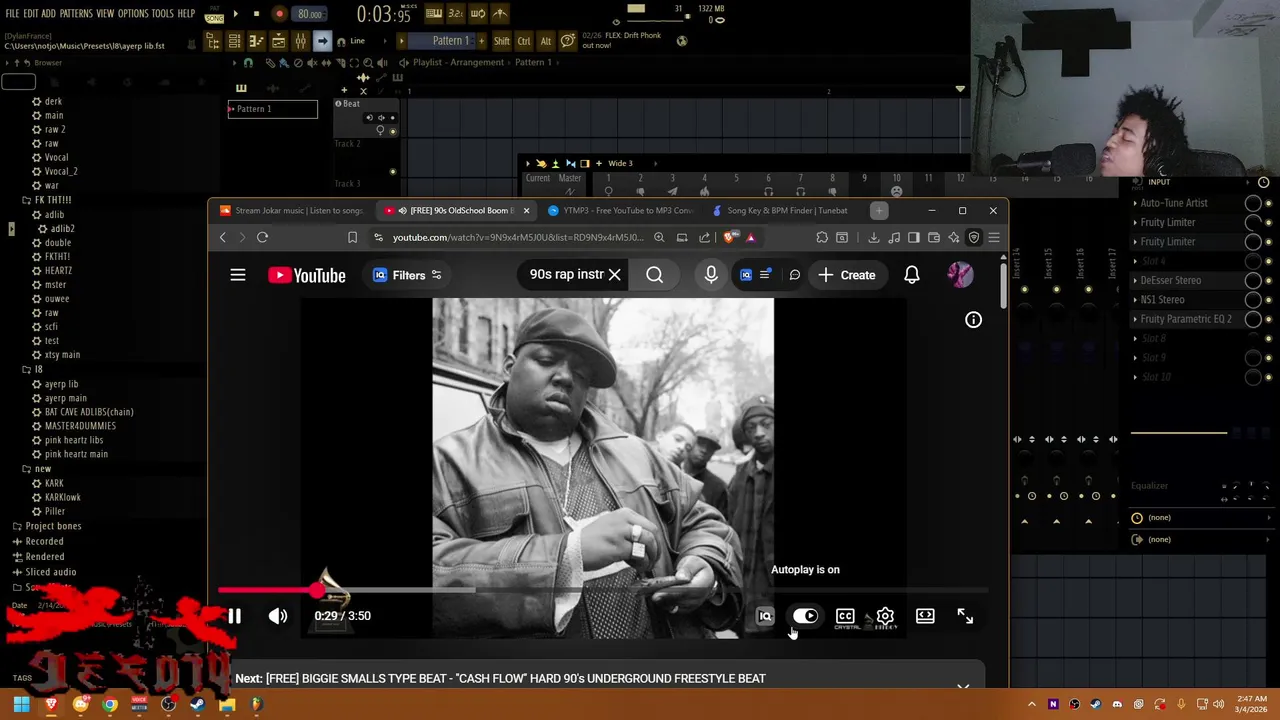Switch to the YTMP3 converter tab

pyautogui.click(x=620, y=211)
